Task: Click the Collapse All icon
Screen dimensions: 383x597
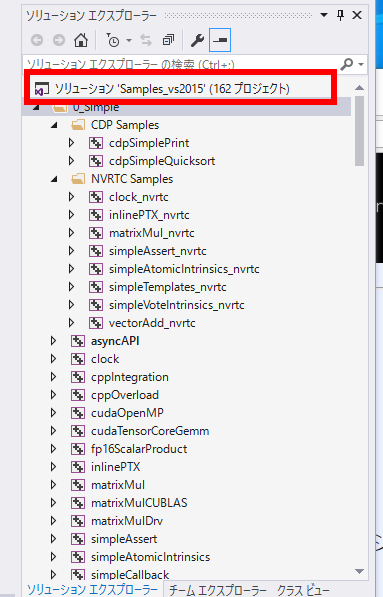Action: [168, 40]
